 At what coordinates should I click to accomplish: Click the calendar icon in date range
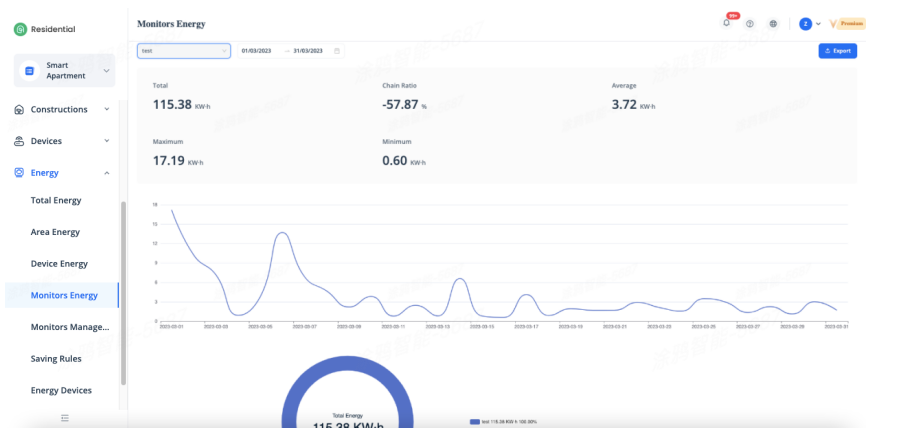(337, 51)
